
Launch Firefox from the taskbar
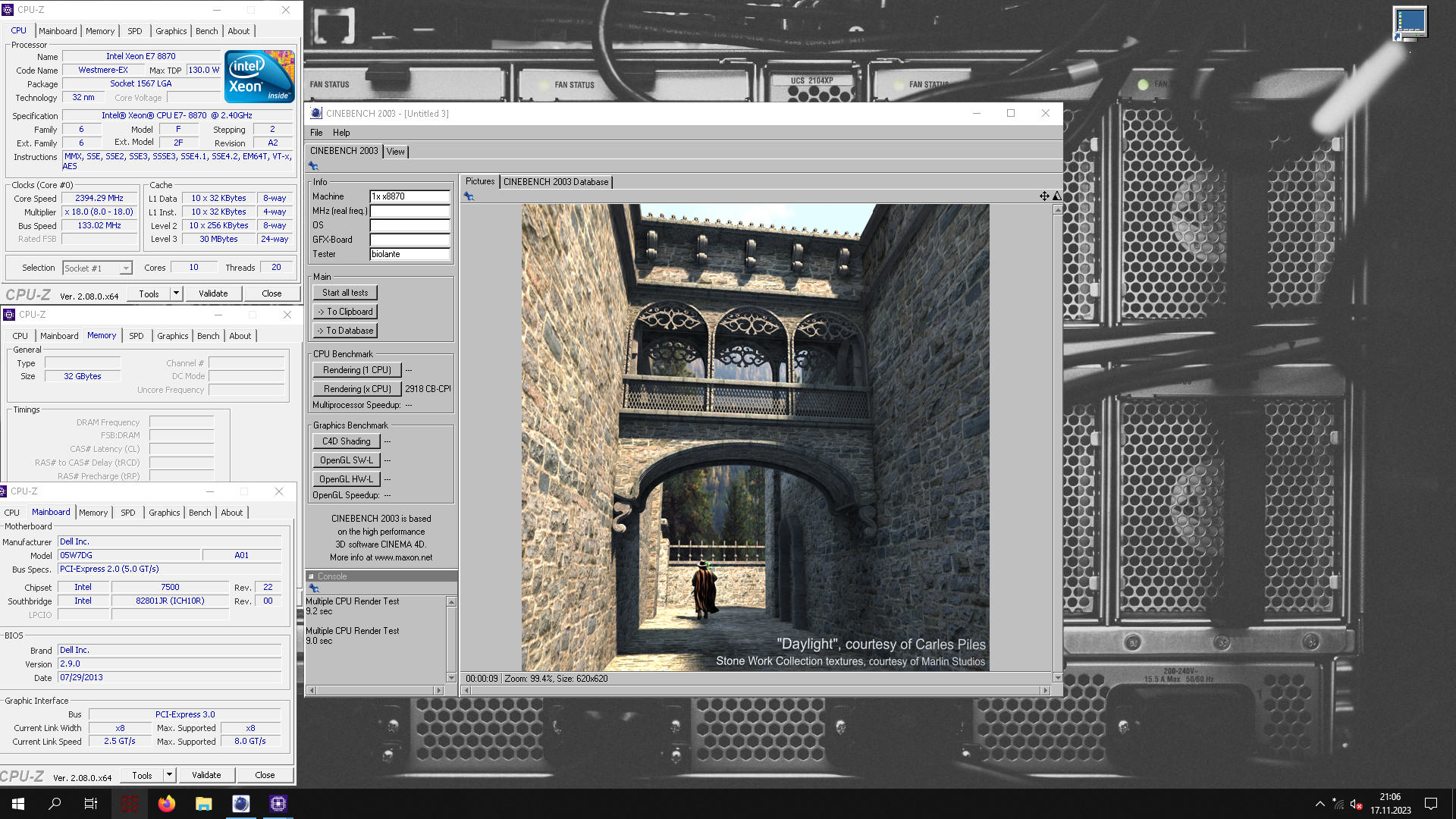(167, 804)
